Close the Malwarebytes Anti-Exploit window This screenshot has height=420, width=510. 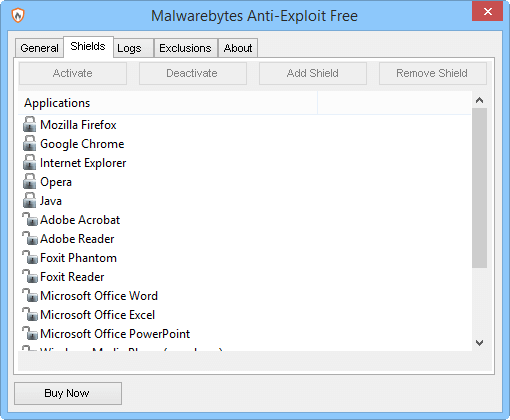click(487, 12)
